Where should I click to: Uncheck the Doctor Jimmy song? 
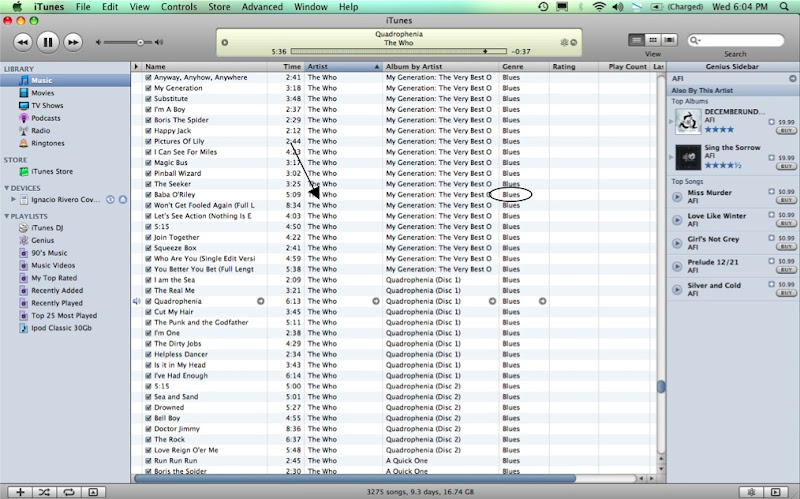click(148, 429)
